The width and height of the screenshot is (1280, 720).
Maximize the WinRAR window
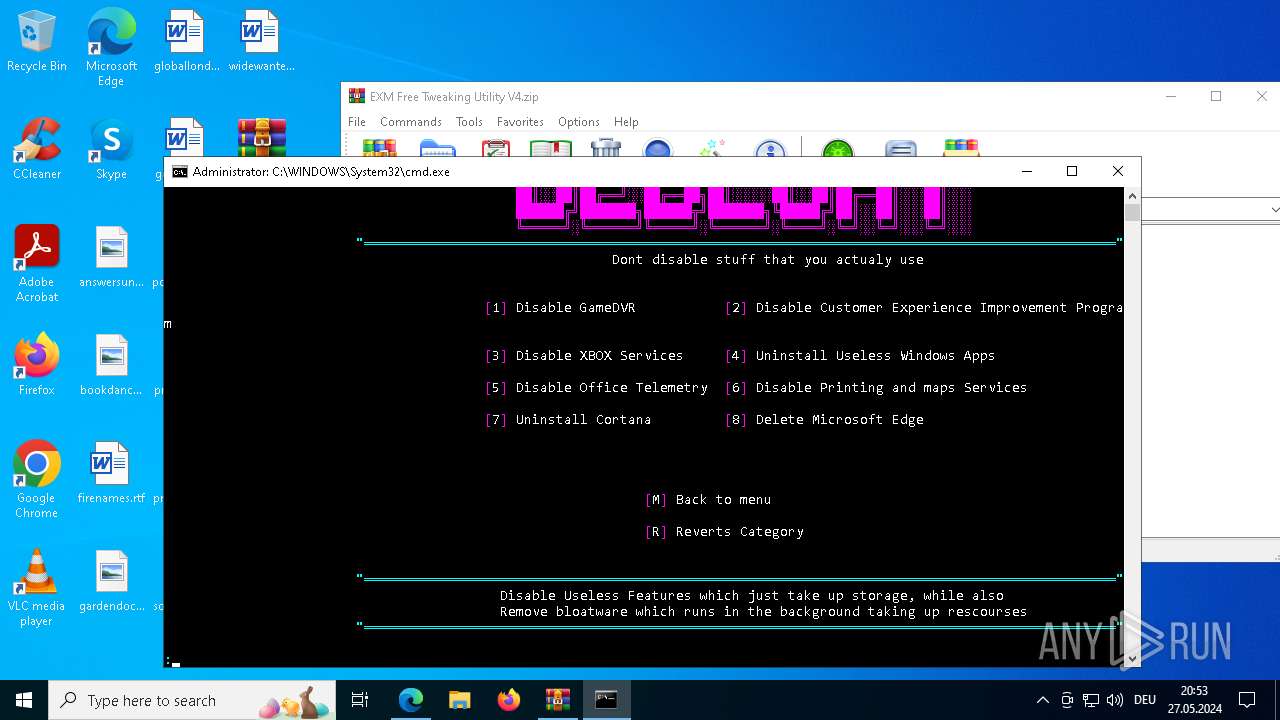1216,97
